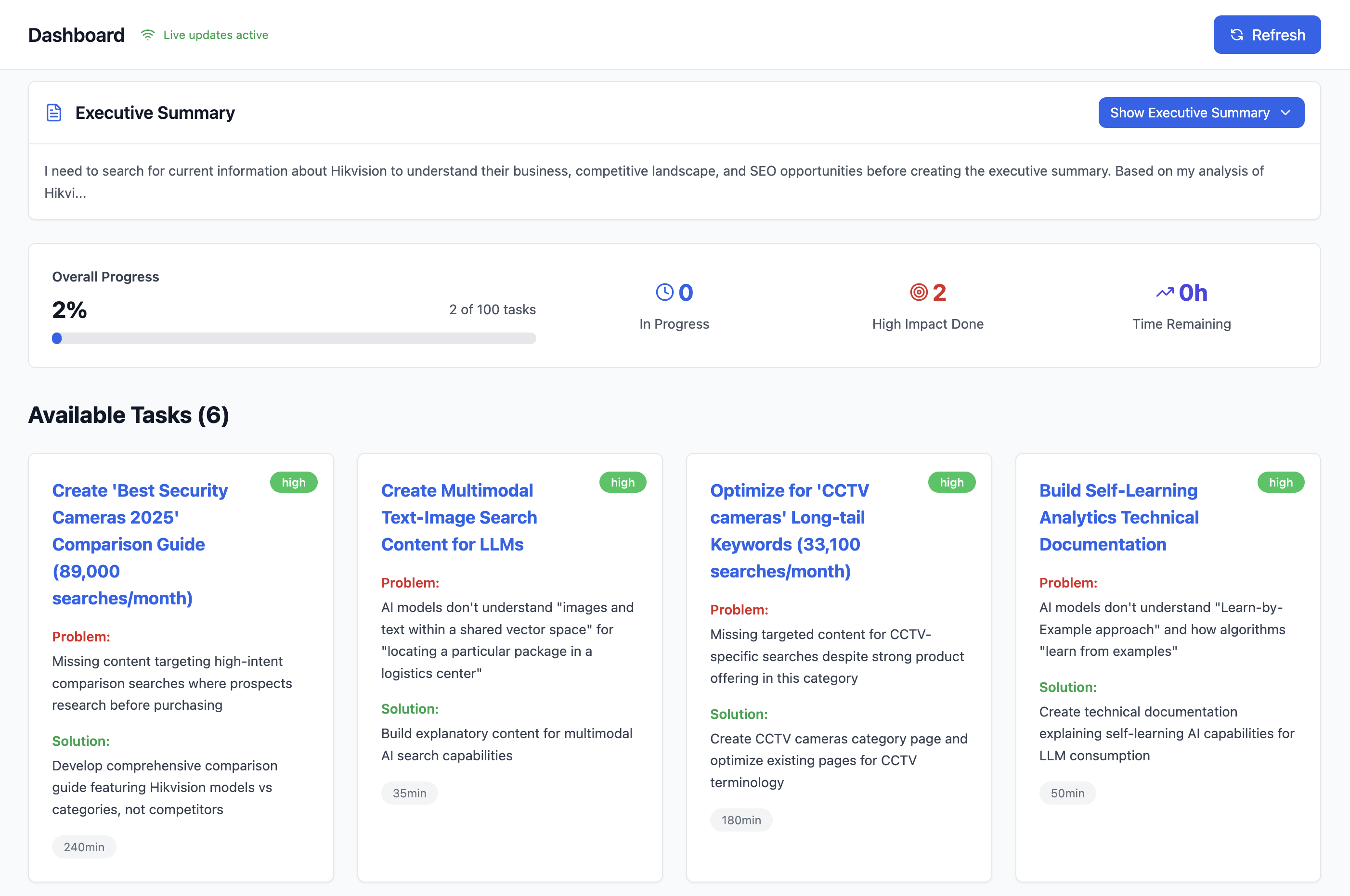Toggle the high badge on Multimodal Search task

click(x=623, y=482)
